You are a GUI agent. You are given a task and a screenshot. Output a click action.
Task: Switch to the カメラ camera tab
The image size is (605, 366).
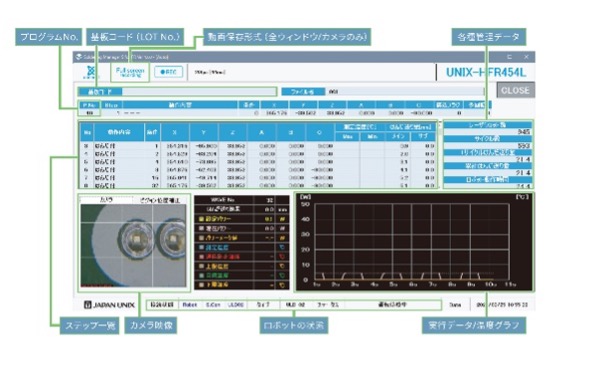pyautogui.click(x=106, y=200)
